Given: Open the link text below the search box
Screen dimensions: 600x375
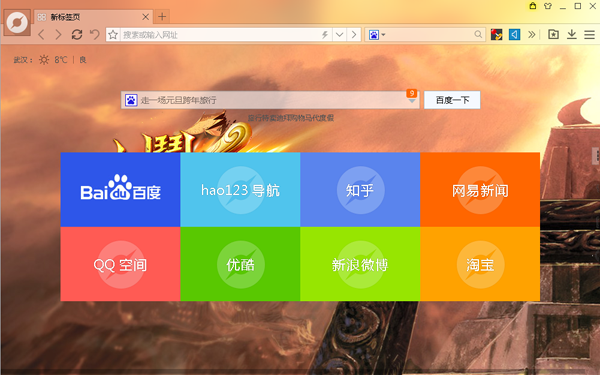Looking at the screenshot, I should click(291, 118).
